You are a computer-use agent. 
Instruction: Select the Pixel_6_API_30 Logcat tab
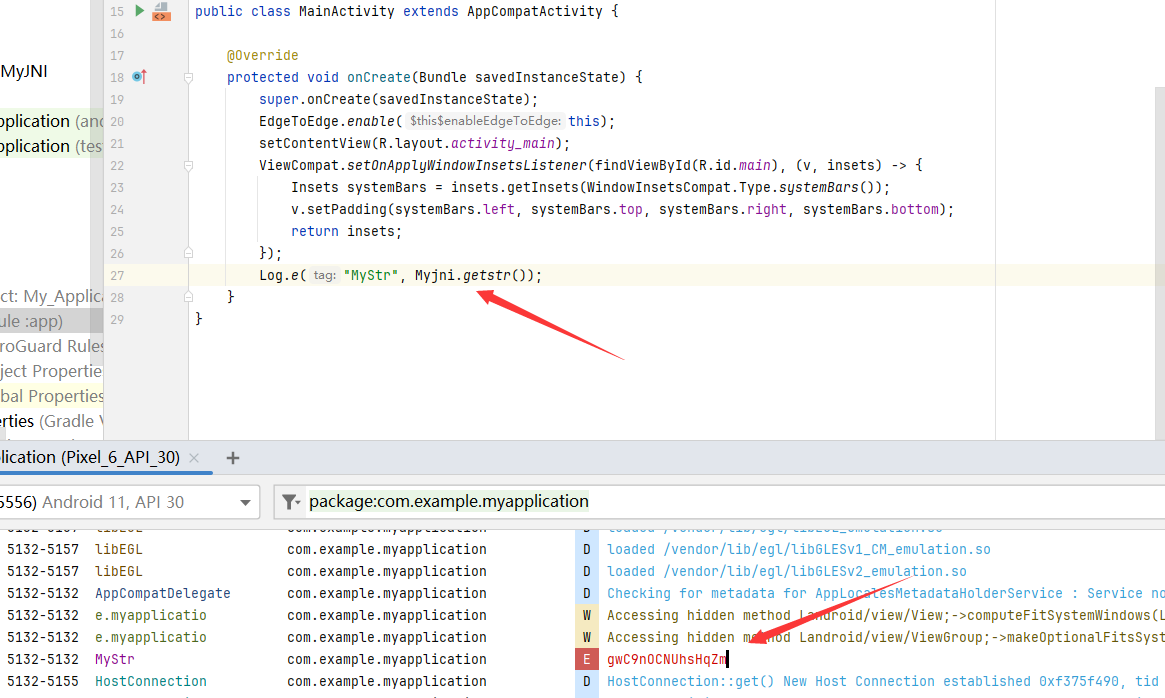click(90, 457)
